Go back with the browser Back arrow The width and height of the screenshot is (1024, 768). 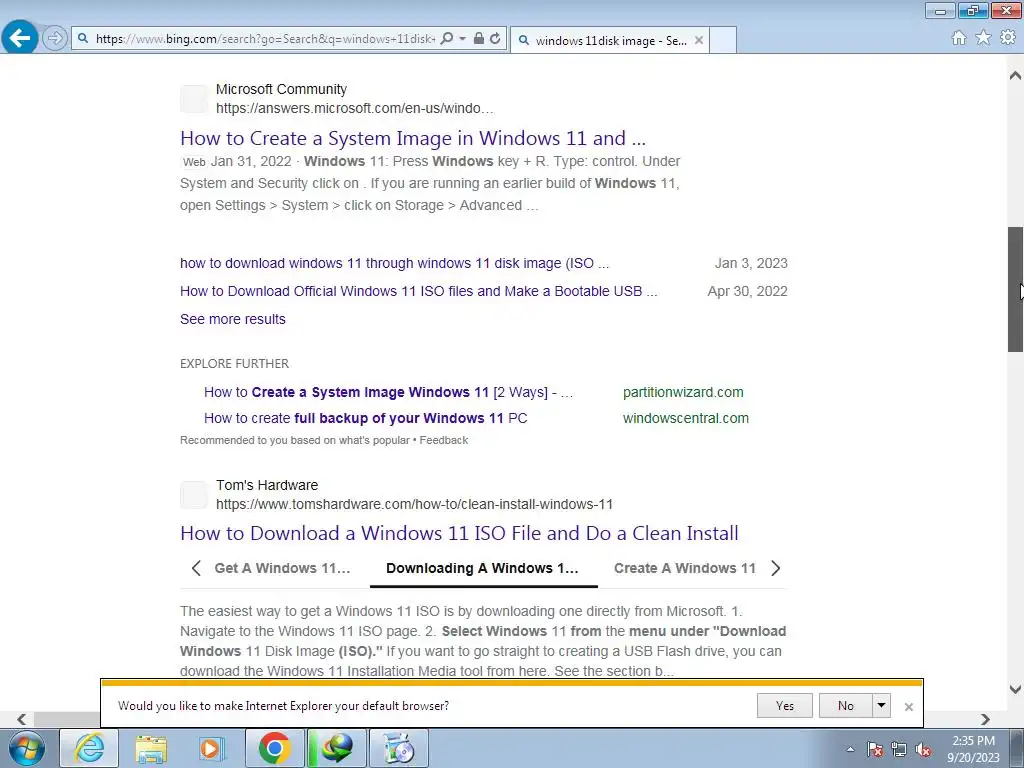pyautogui.click(x=20, y=38)
